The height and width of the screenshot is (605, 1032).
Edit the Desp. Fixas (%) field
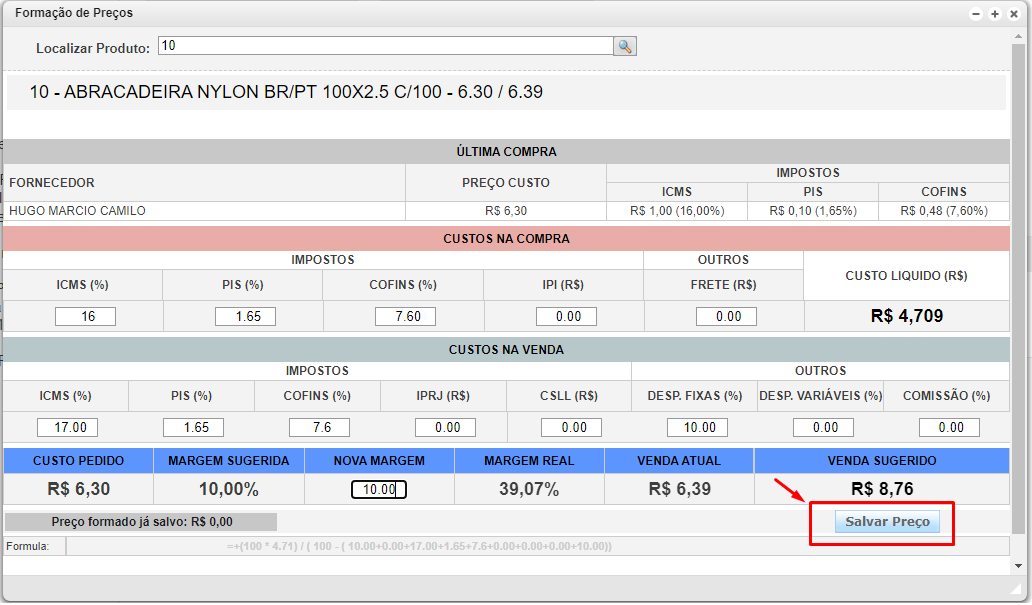(697, 427)
